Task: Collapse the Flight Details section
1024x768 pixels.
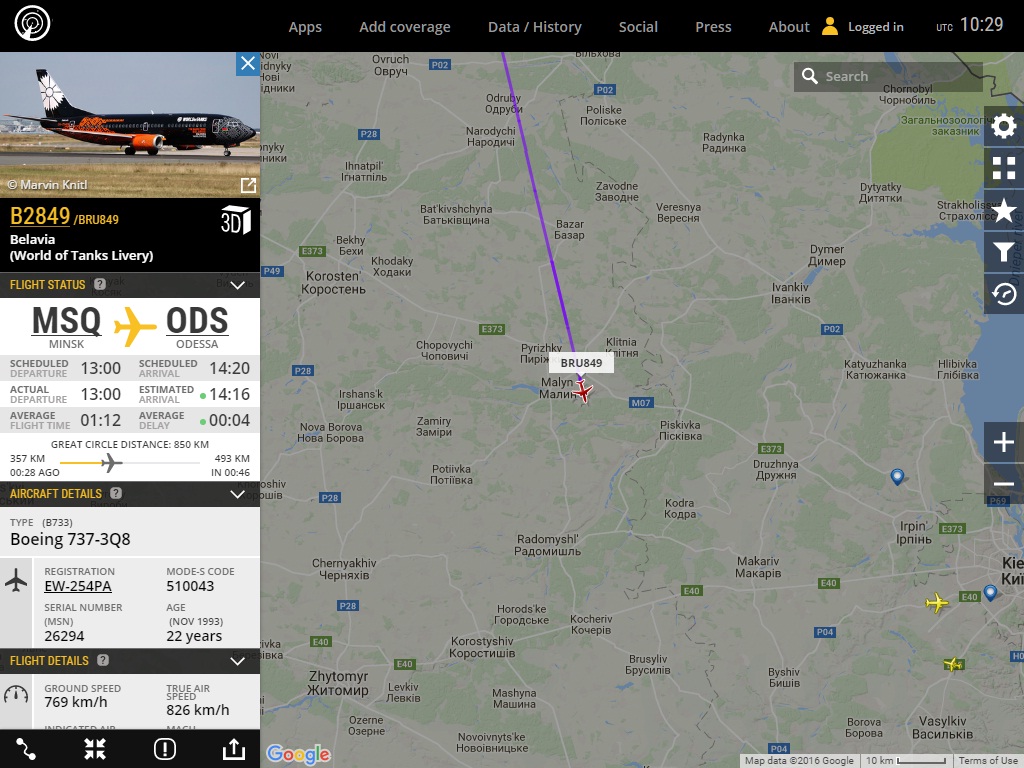Action: pos(238,661)
